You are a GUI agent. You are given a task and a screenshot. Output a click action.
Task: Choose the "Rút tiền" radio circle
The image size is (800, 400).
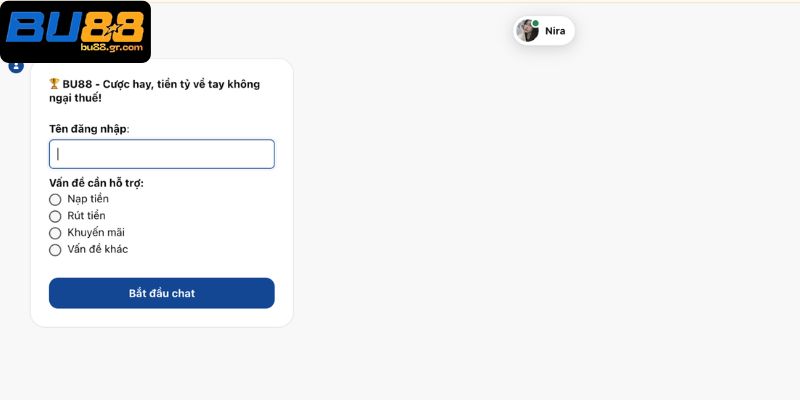pos(55,216)
